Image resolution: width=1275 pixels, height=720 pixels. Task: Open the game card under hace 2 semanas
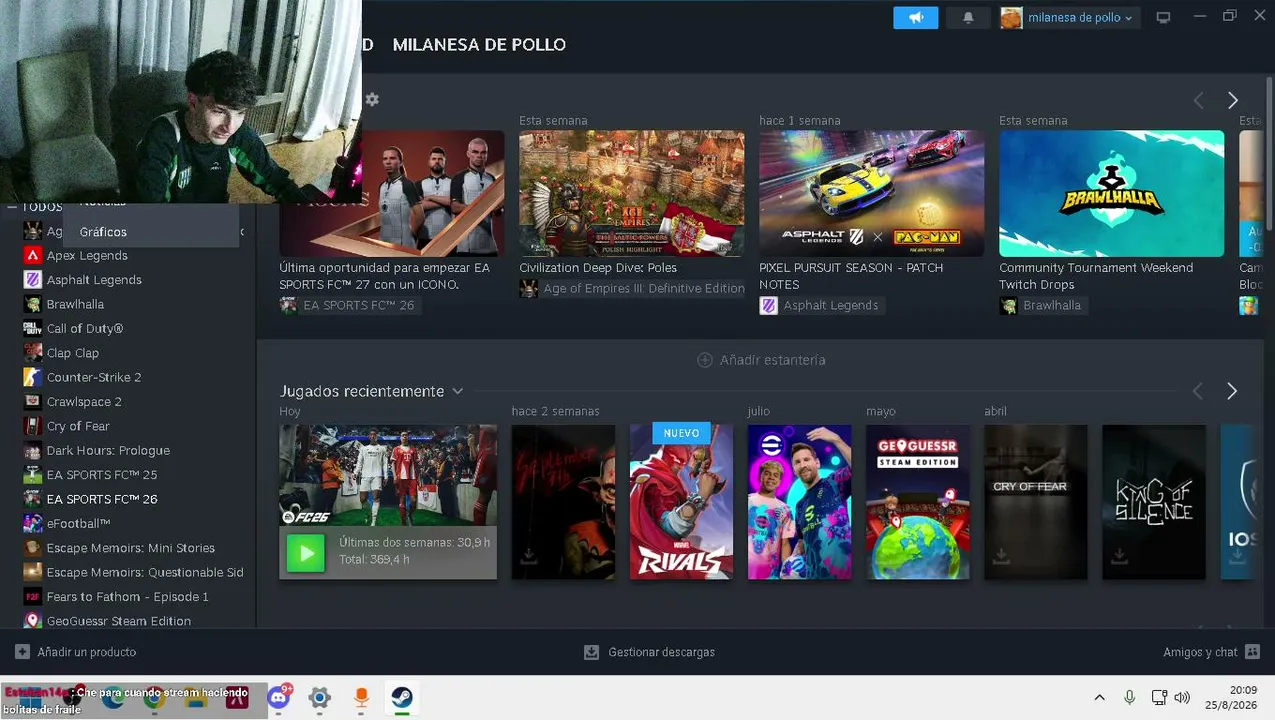[563, 502]
